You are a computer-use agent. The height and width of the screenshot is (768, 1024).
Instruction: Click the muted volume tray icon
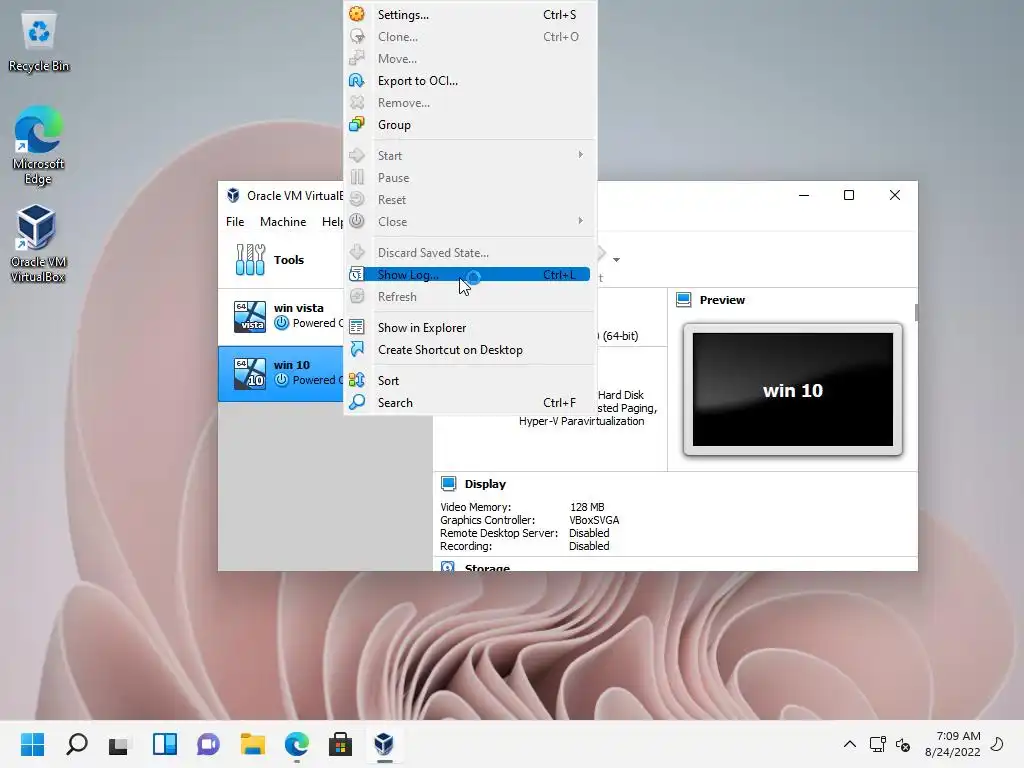pos(903,744)
